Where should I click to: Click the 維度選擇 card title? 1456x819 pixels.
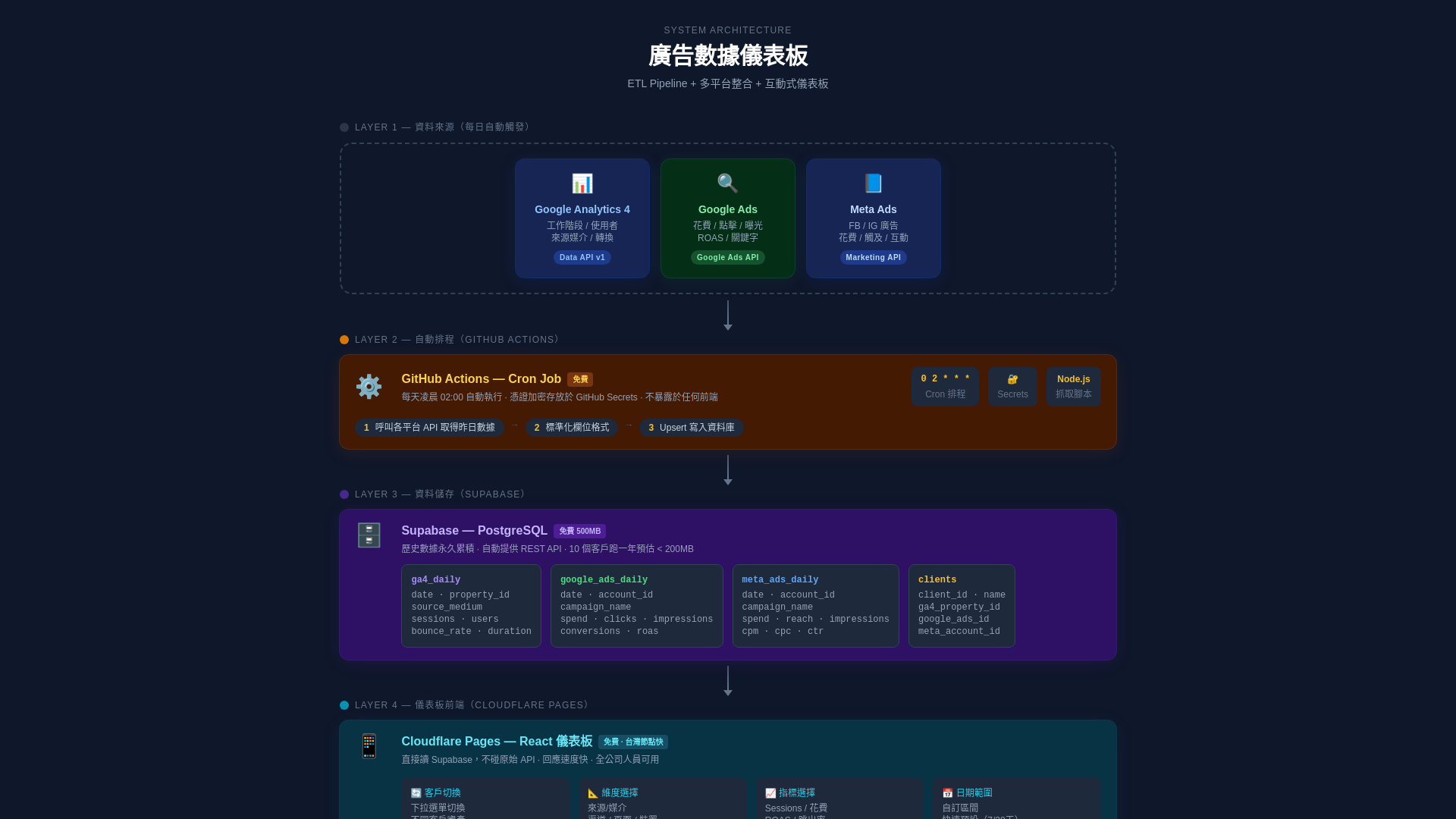[x=620, y=793]
